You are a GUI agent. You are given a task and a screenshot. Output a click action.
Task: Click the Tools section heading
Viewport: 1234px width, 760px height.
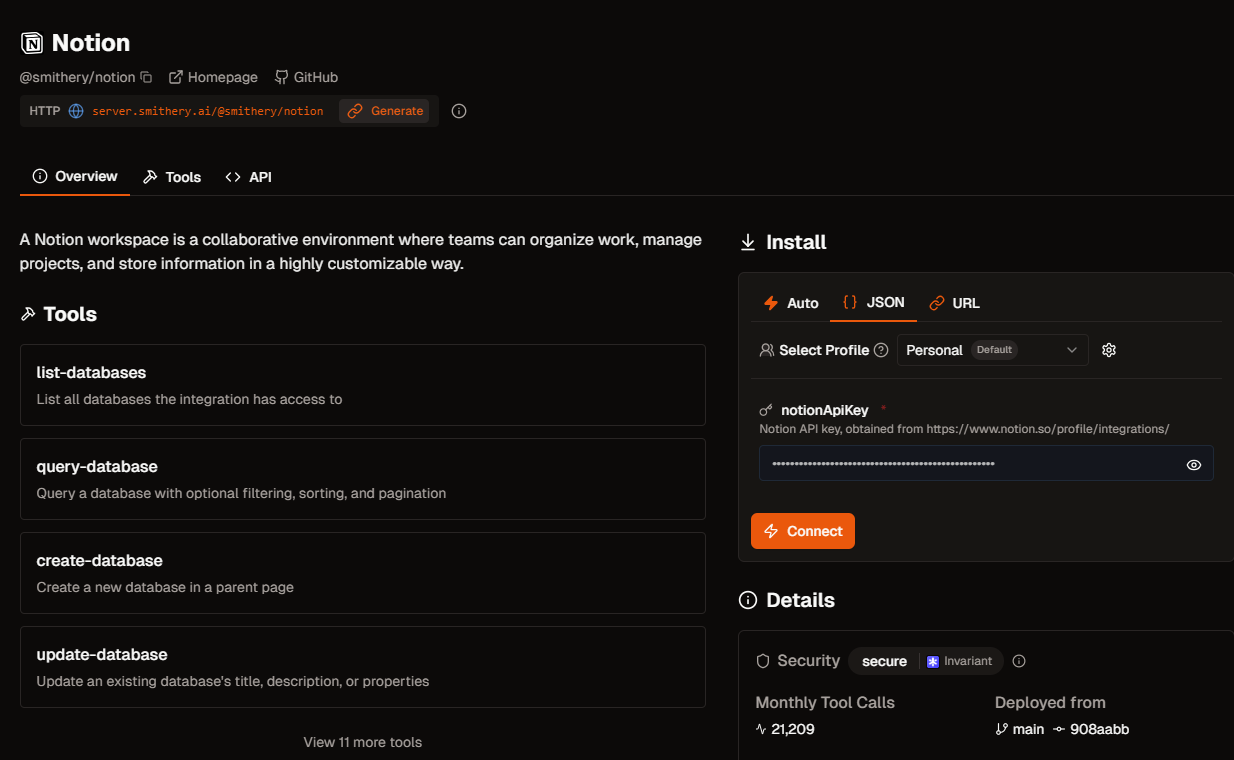(x=59, y=314)
